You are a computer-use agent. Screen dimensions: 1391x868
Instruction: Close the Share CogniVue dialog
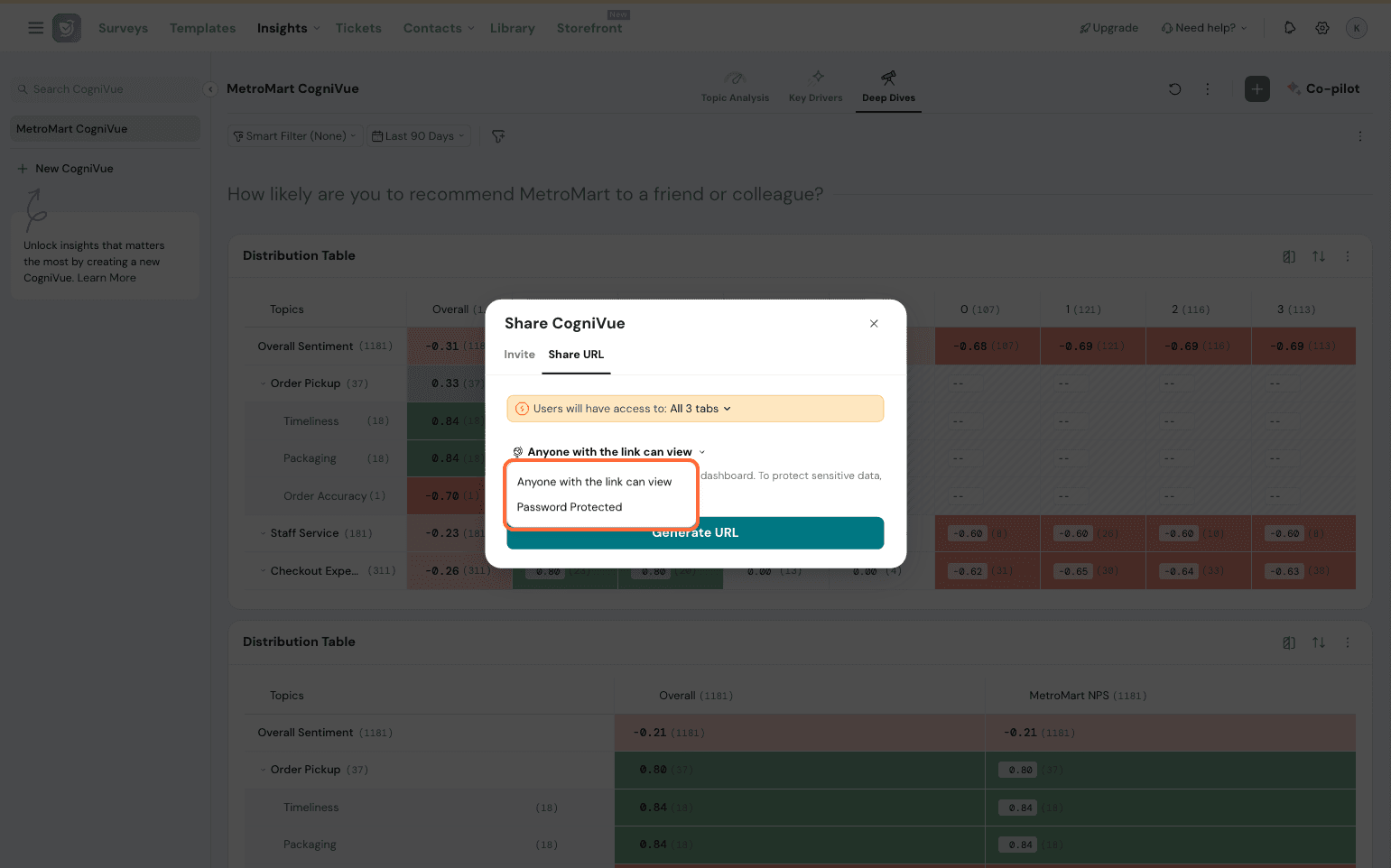(x=874, y=323)
